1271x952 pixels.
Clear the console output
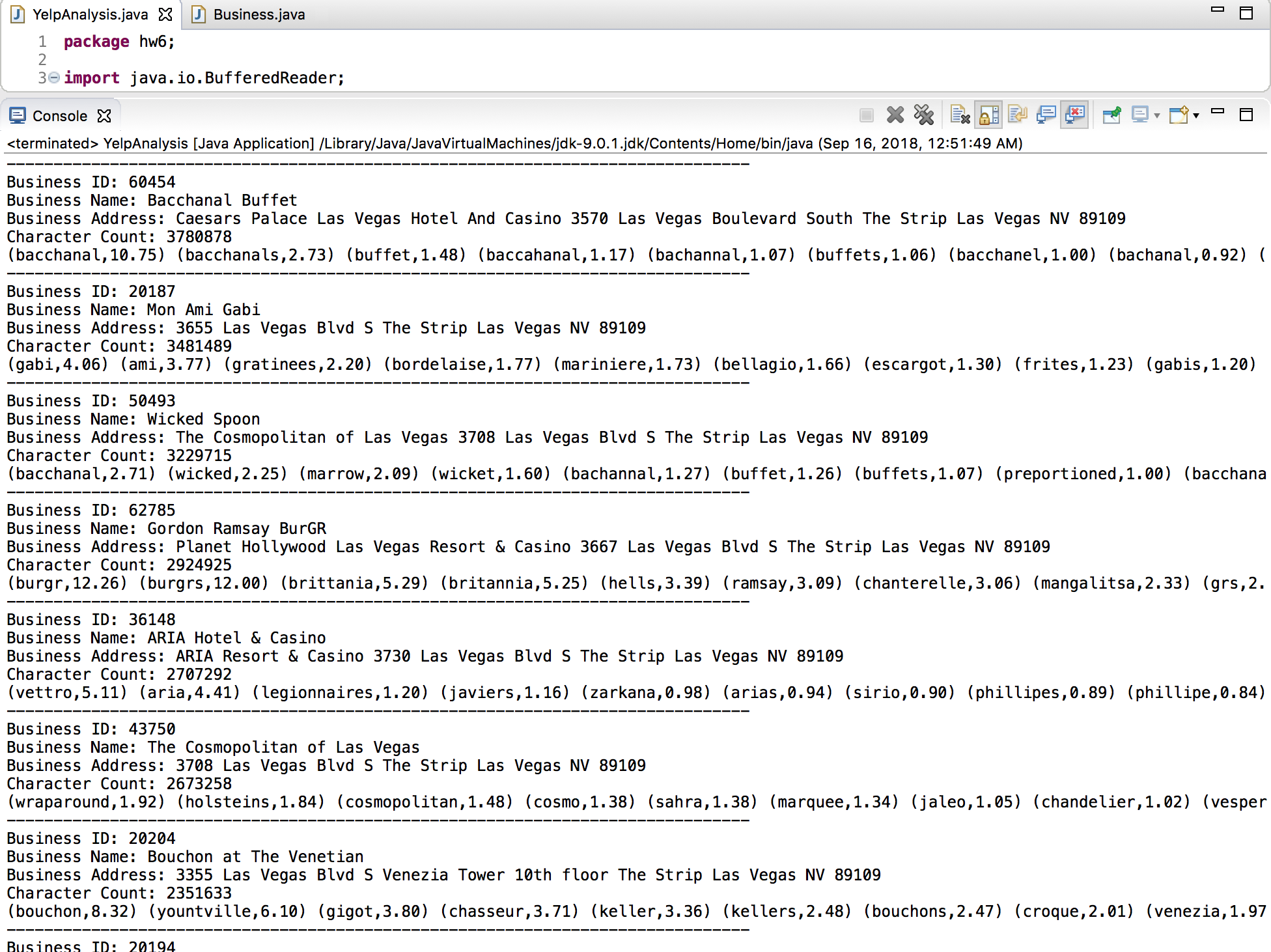click(x=960, y=115)
